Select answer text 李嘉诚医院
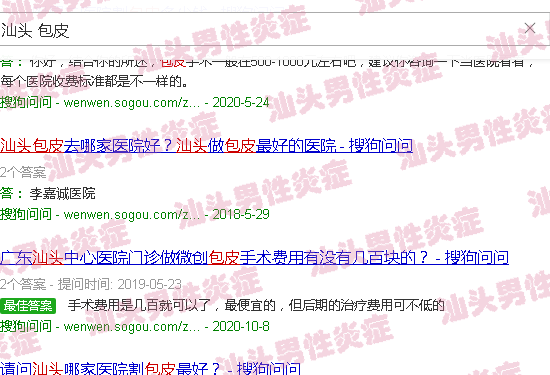The image size is (550, 375). [x=62, y=194]
